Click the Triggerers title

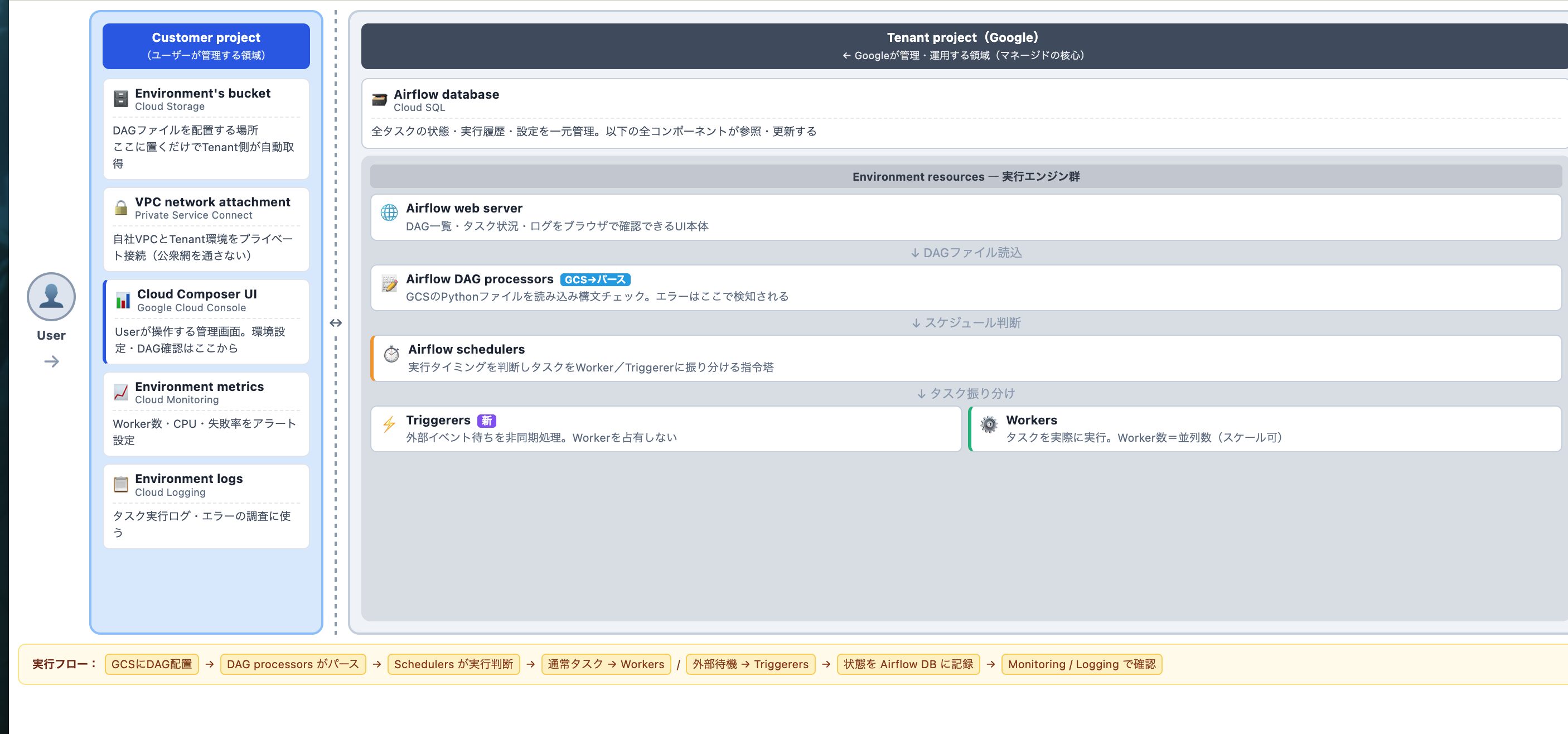tap(438, 420)
